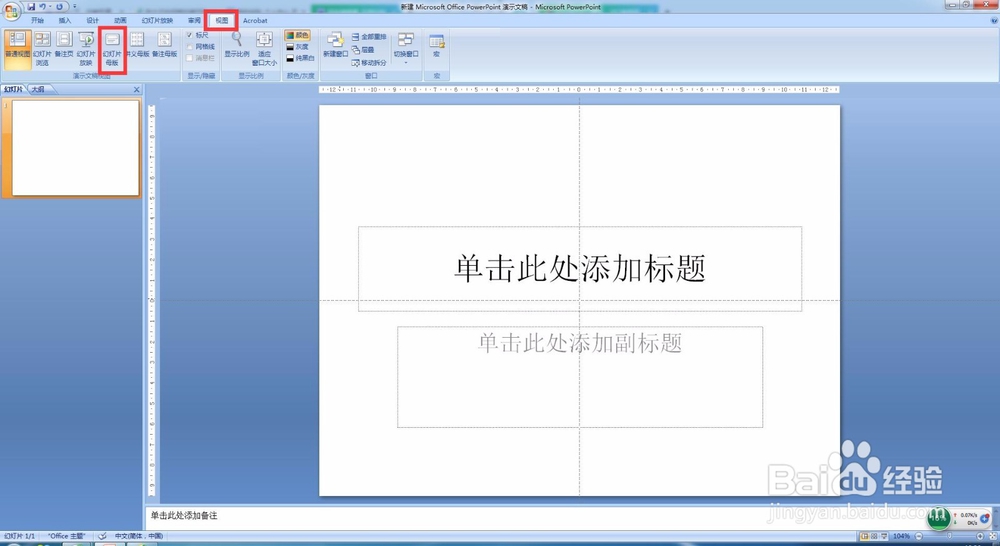Open 备注页 notes page view
Viewport: 1000px width, 546px height.
[x=64, y=45]
